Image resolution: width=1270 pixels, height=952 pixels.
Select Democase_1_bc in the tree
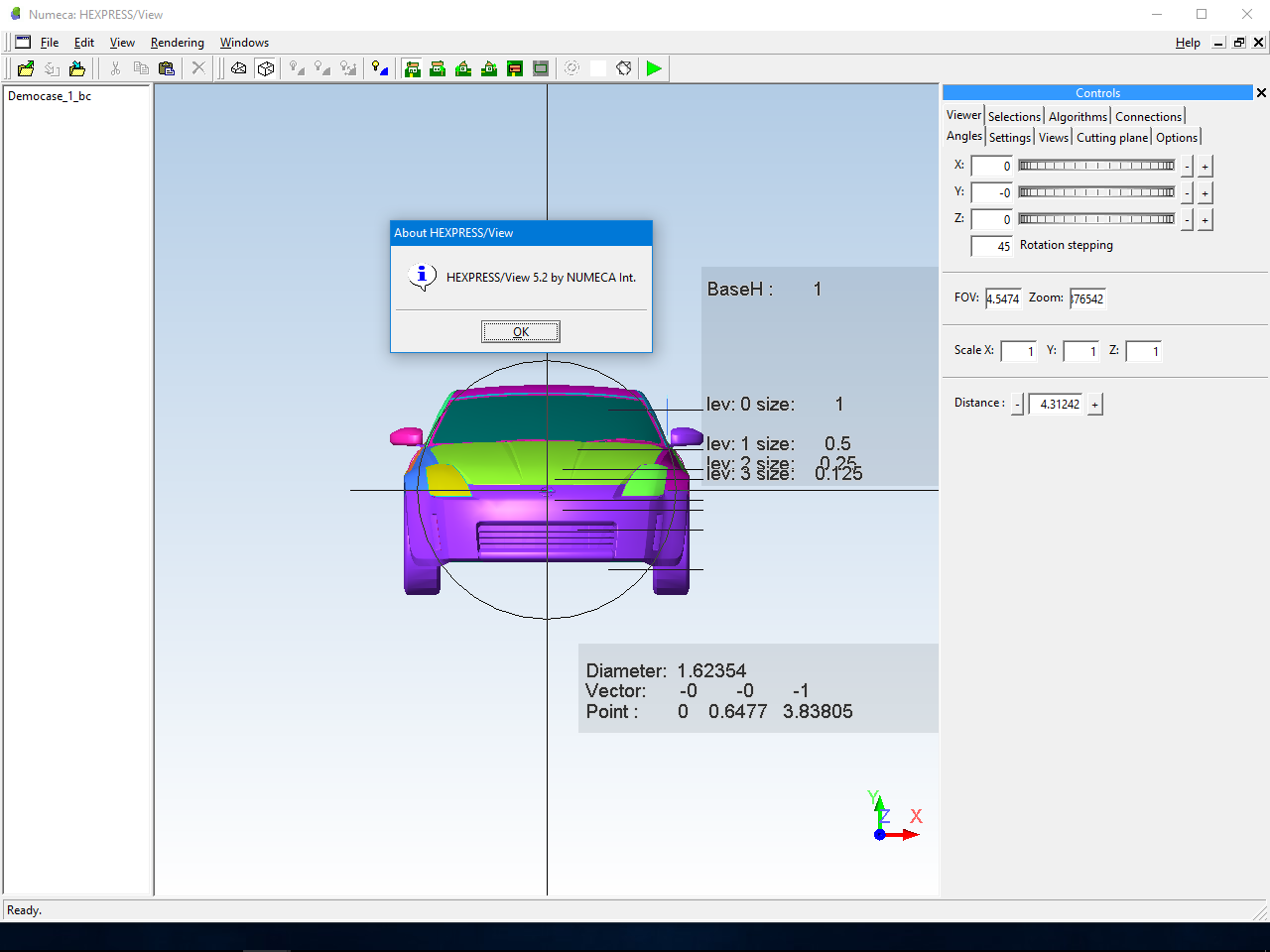[x=50, y=96]
